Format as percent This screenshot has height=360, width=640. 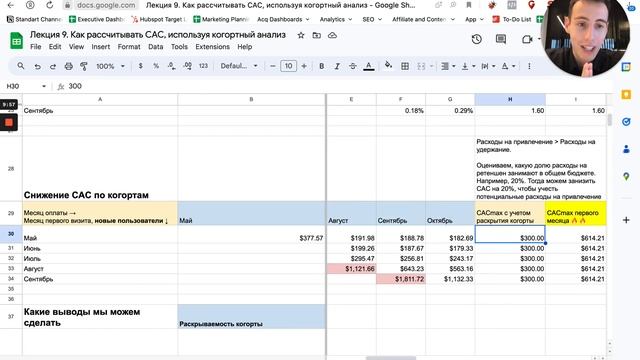156,66
